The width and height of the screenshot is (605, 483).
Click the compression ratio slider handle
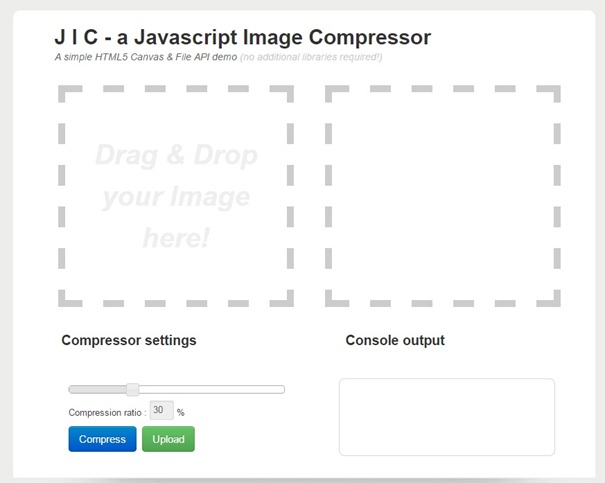(132, 389)
